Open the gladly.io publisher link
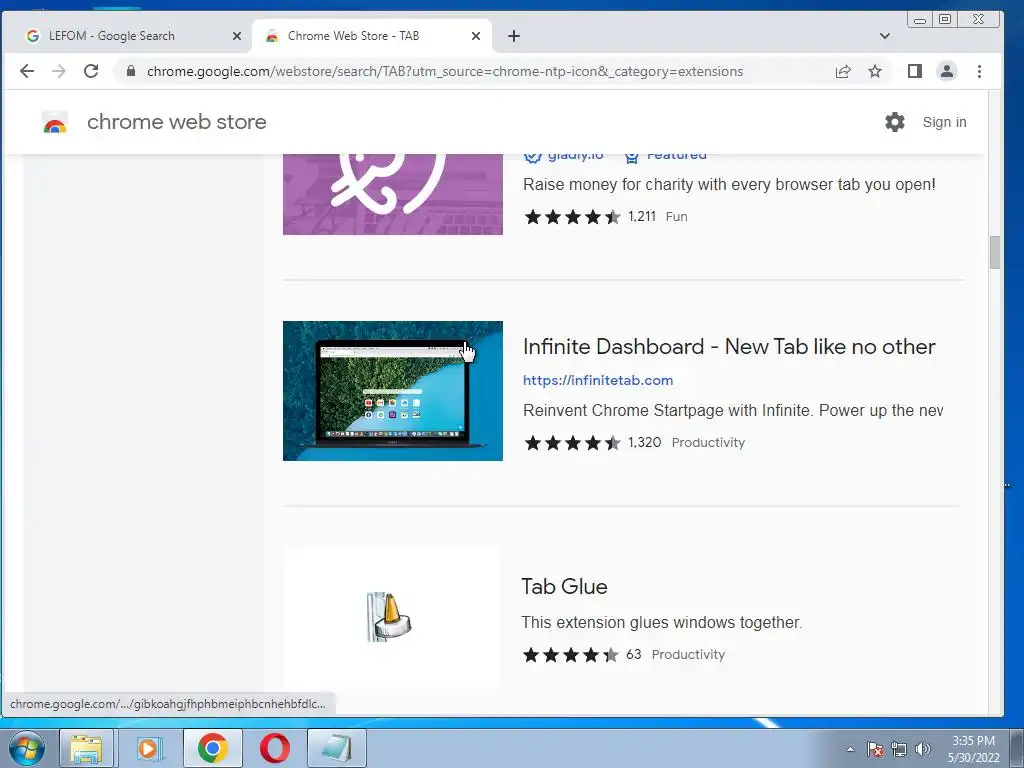Screen dimensions: 1024x768 (x=575, y=157)
